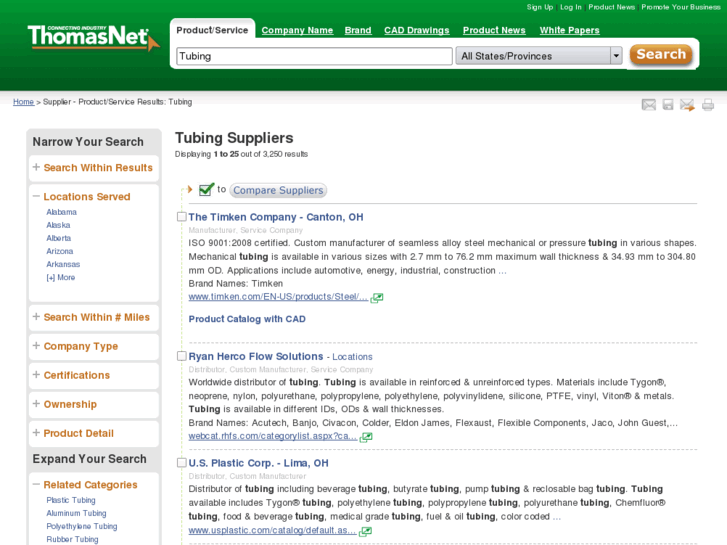This screenshot has height=545, width=727.
Task: Switch to the CAD Drawings tab
Action: tap(417, 30)
